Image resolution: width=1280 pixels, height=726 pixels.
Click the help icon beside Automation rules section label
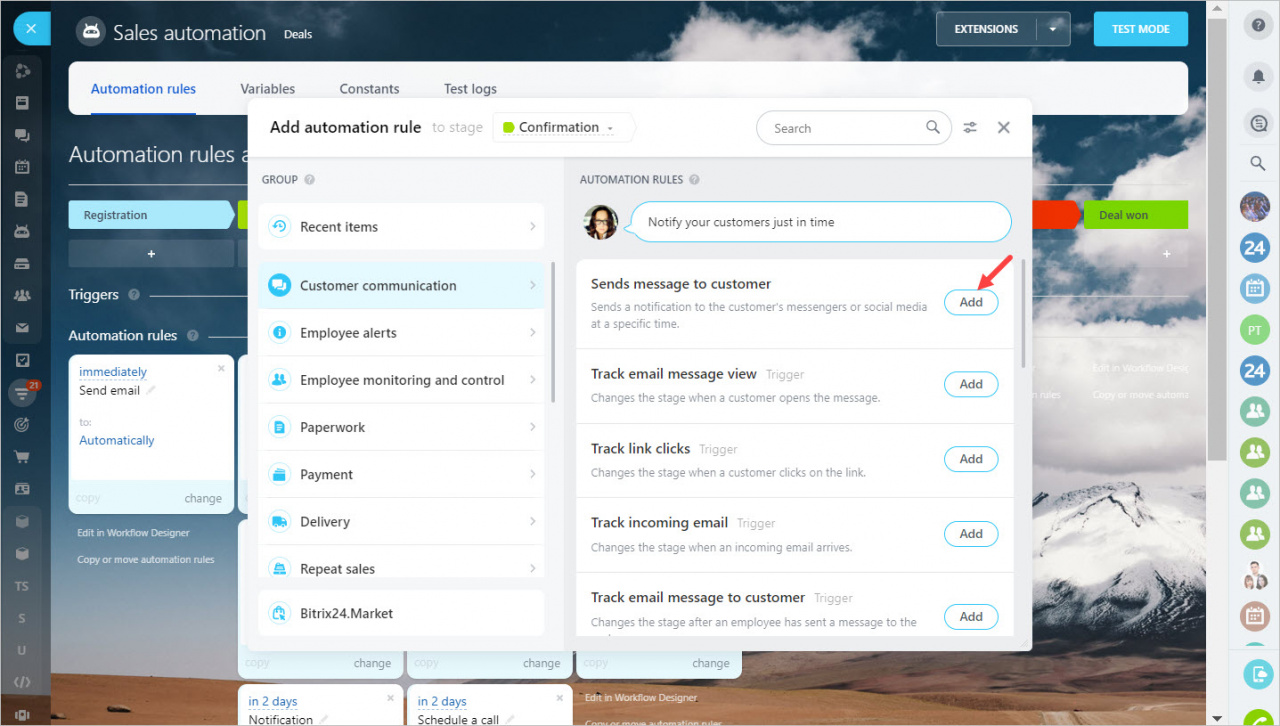coord(192,336)
